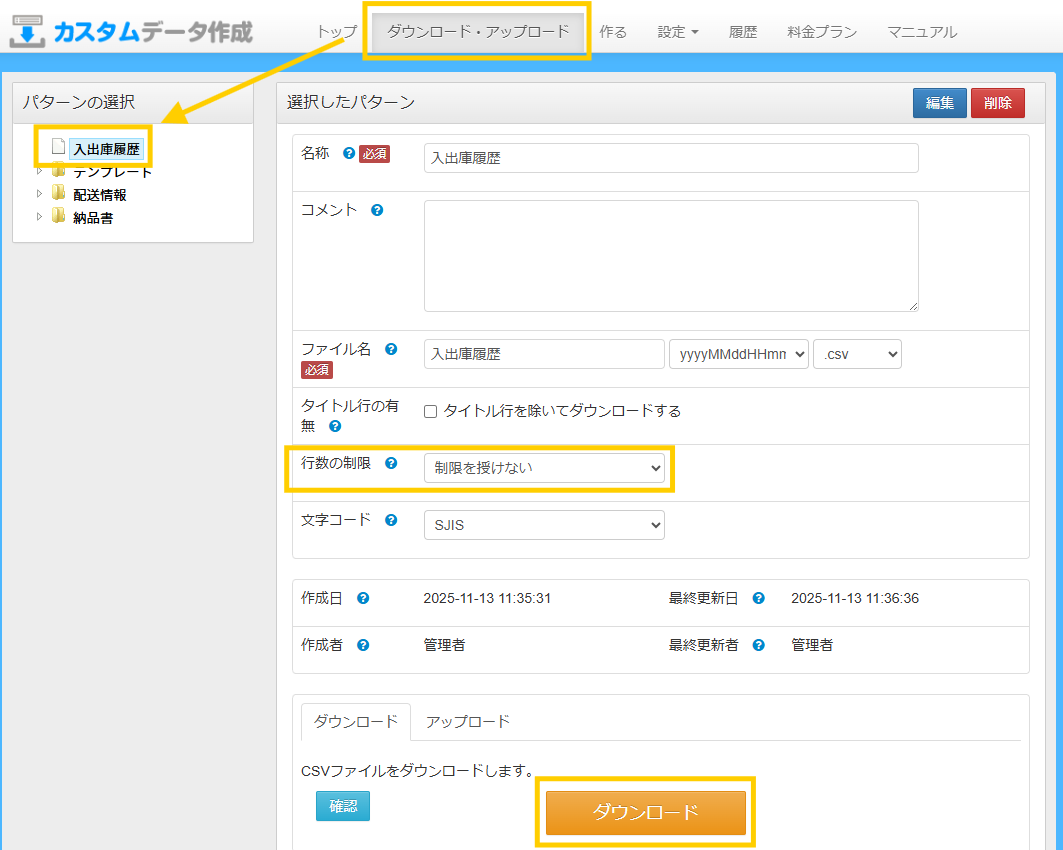Click the help icon next to 名称
Viewport: 1063px width, 850px height.
coord(349,154)
